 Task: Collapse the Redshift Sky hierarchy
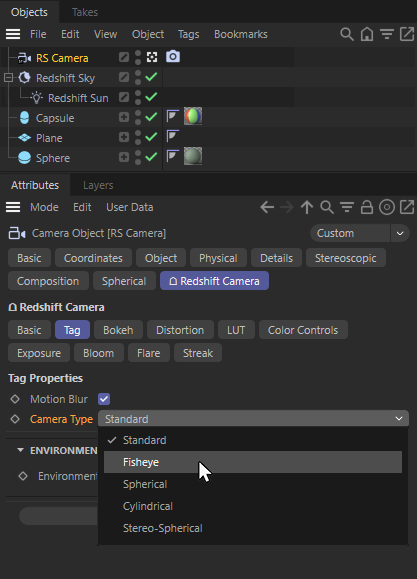coord(8,78)
